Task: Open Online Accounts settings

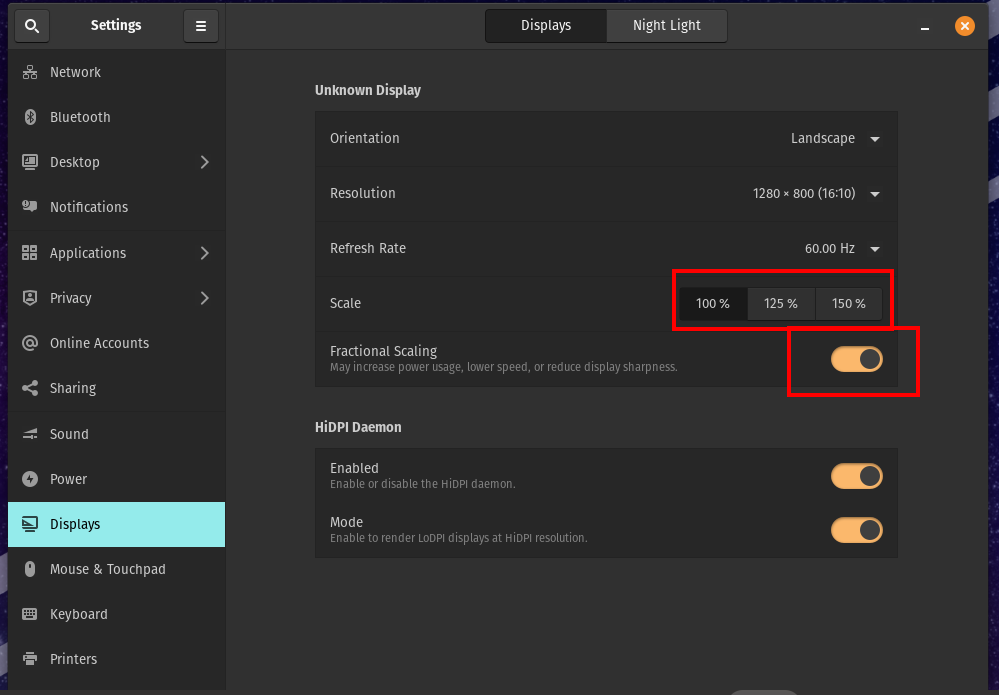Action: (101, 343)
